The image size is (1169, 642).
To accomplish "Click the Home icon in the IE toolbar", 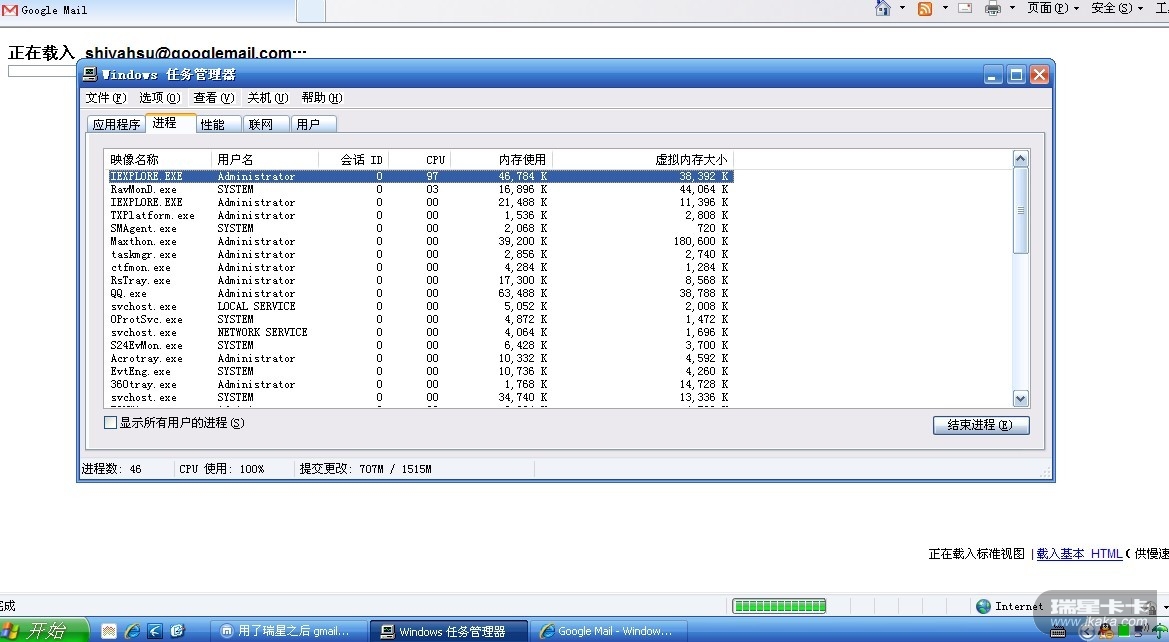I will [883, 8].
